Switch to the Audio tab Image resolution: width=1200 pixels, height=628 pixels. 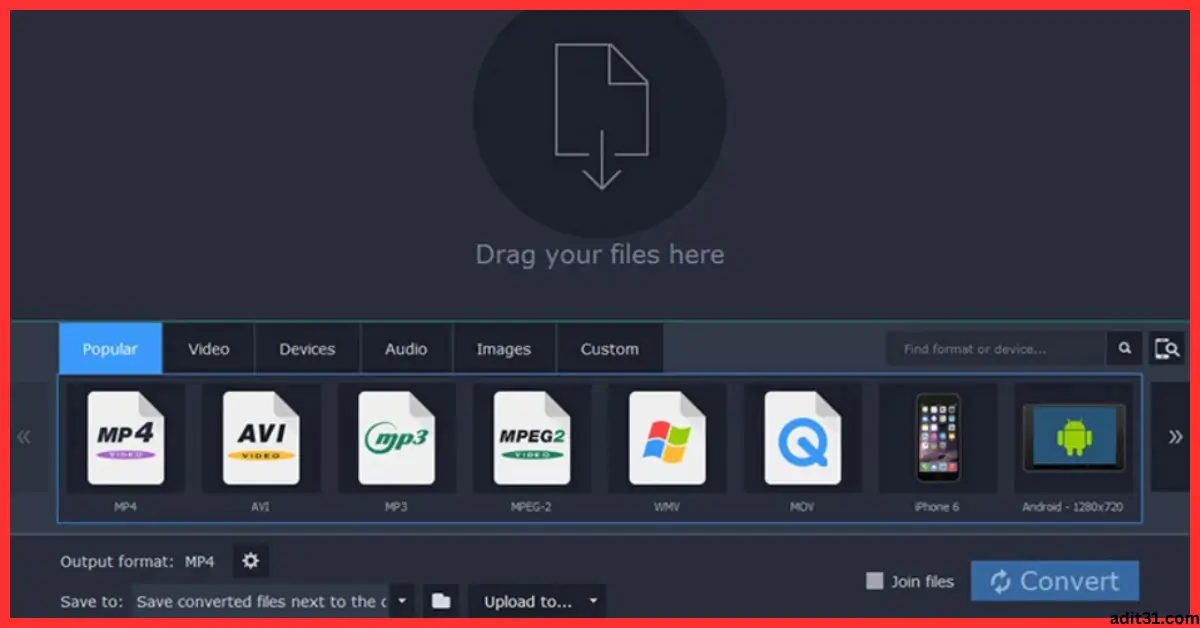pyautogui.click(x=406, y=349)
